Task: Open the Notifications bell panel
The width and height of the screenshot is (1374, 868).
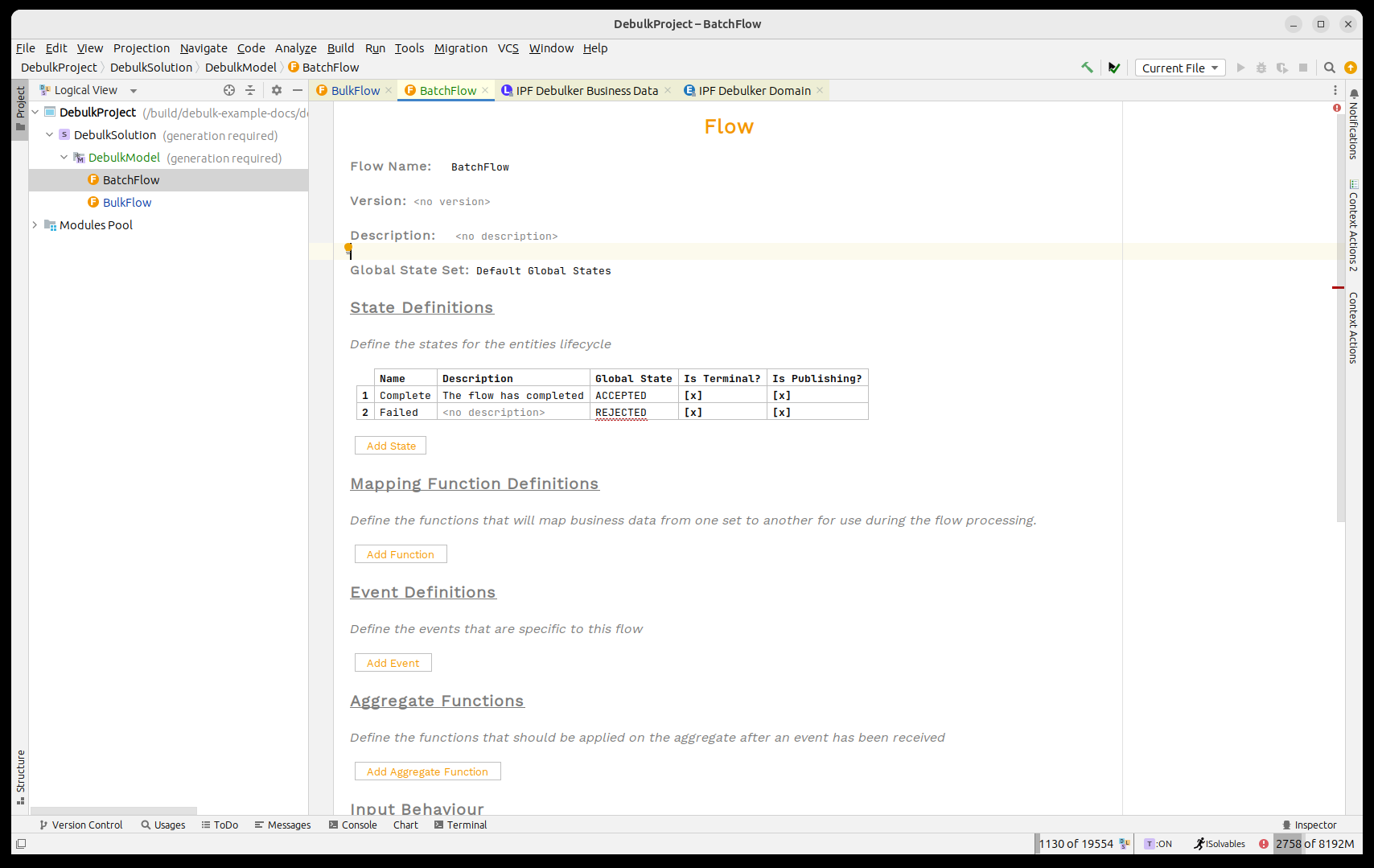Action: click(1354, 94)
